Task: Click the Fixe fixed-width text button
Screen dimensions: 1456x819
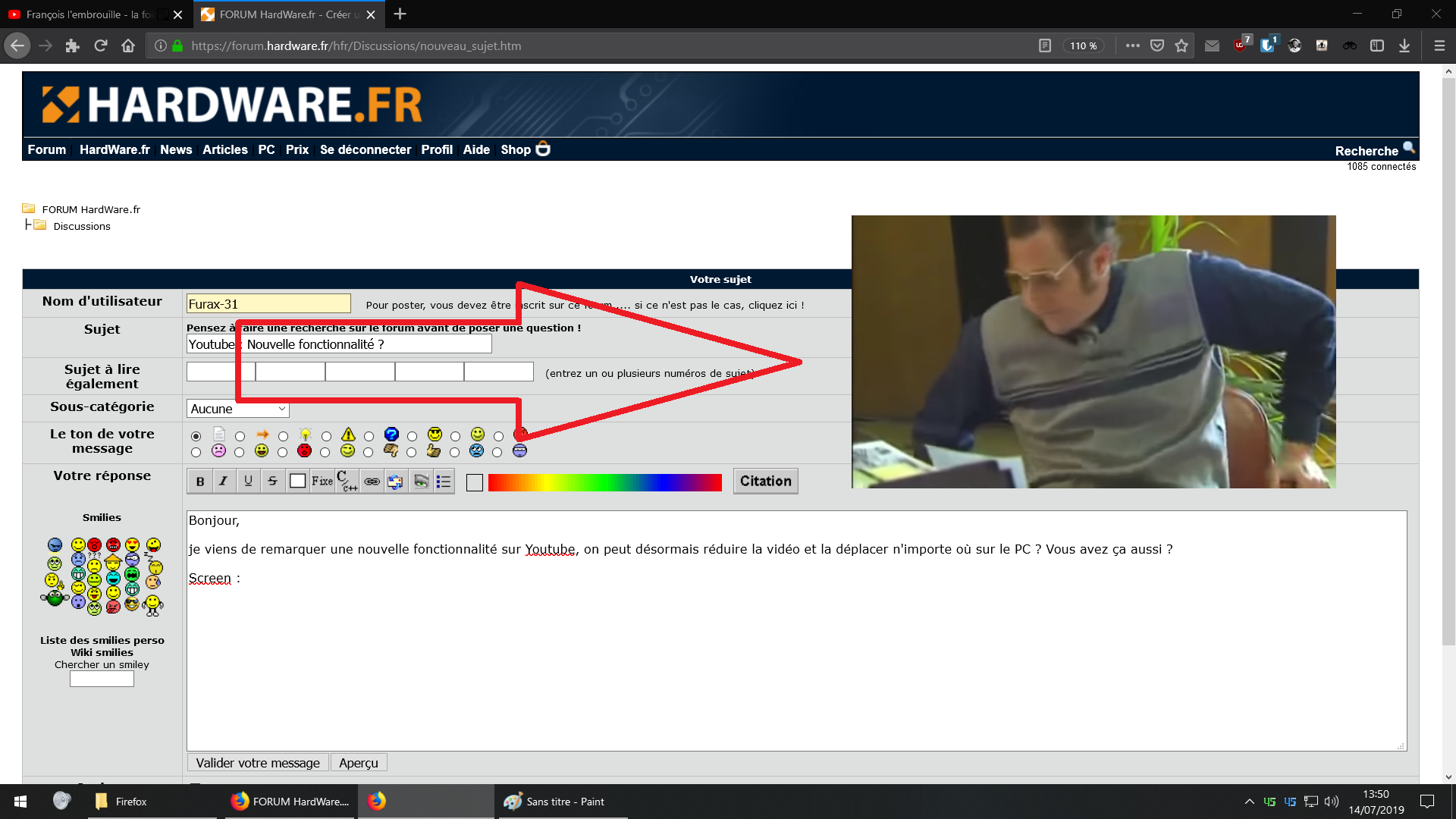Action: coord(322,481)
